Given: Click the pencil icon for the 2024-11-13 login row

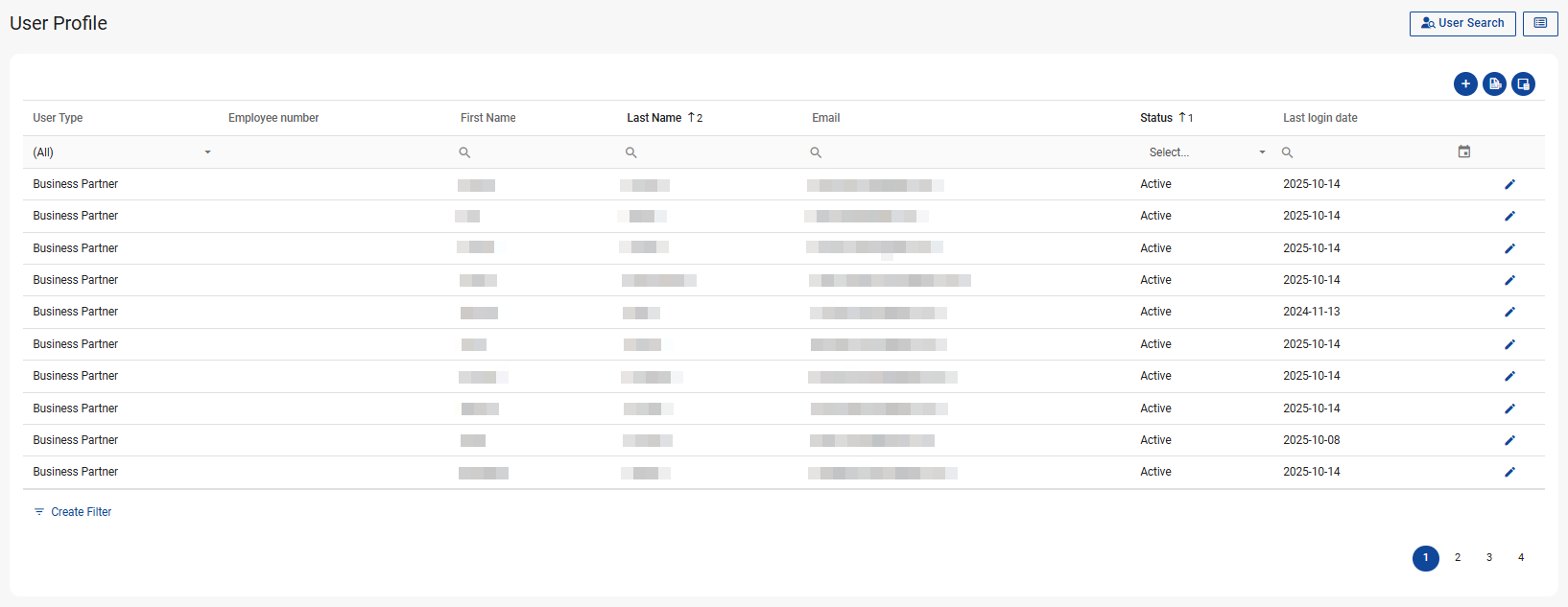Looking at the screenshot, I should pyautogui.click(x=1509, y=312).
